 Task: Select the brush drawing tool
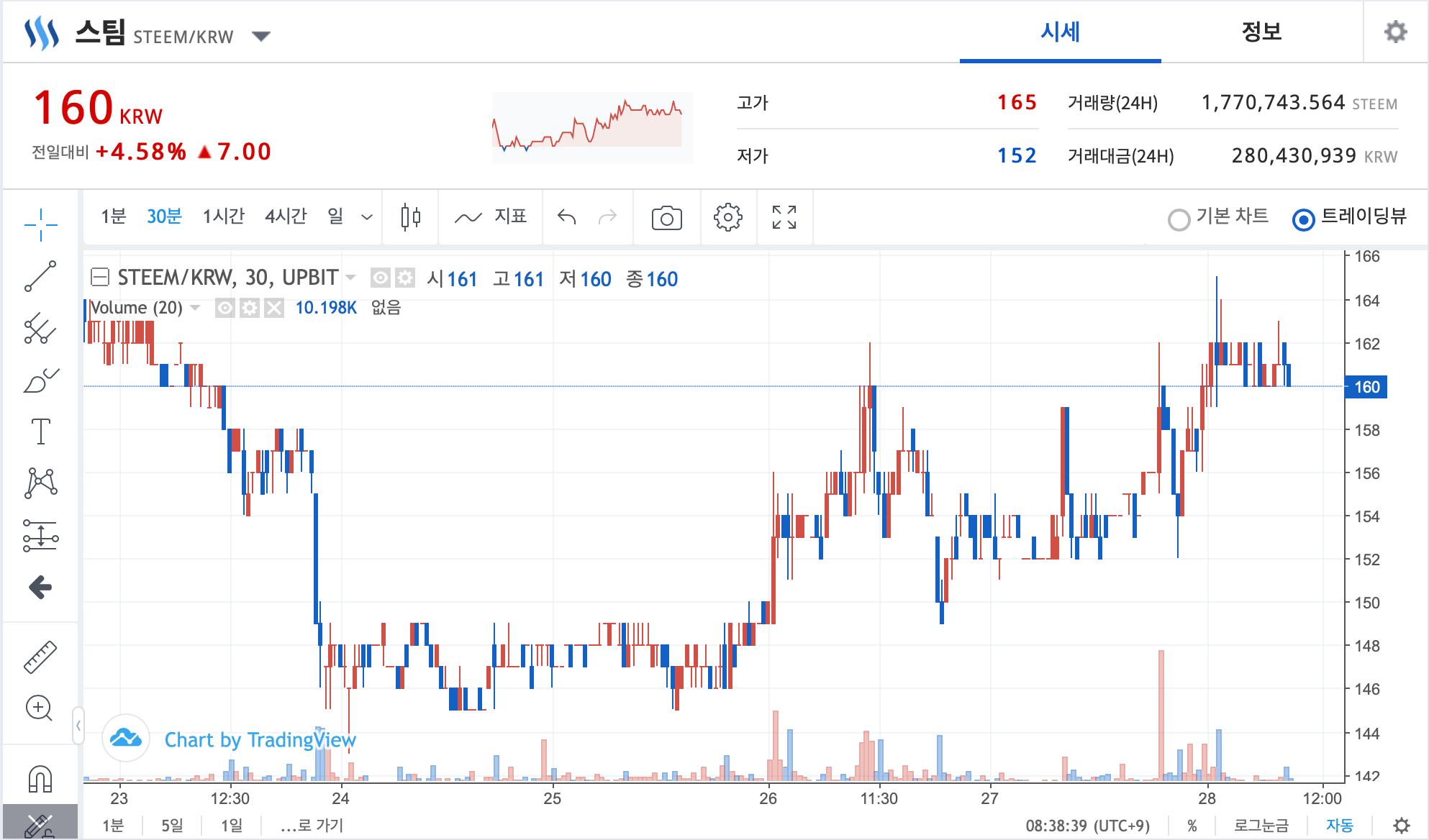tap(40, 380)
